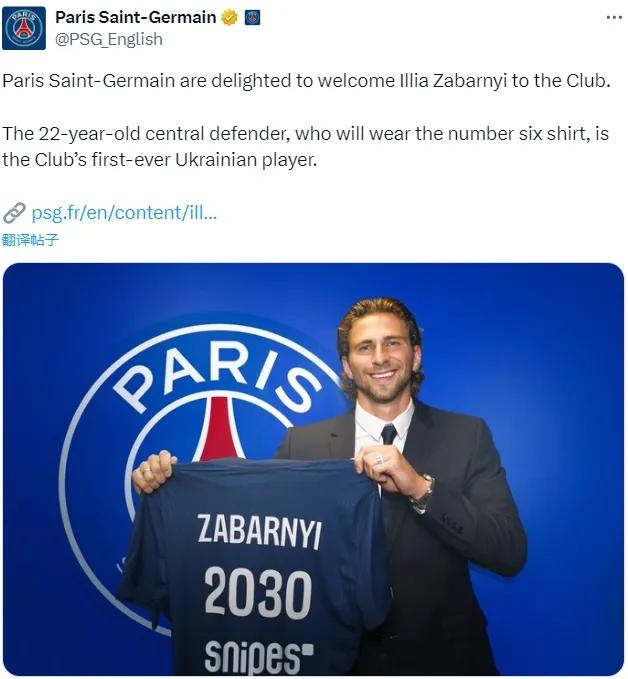
Task: Click ZABARNYI name on the jersey
Action: [x=260, y=531]
